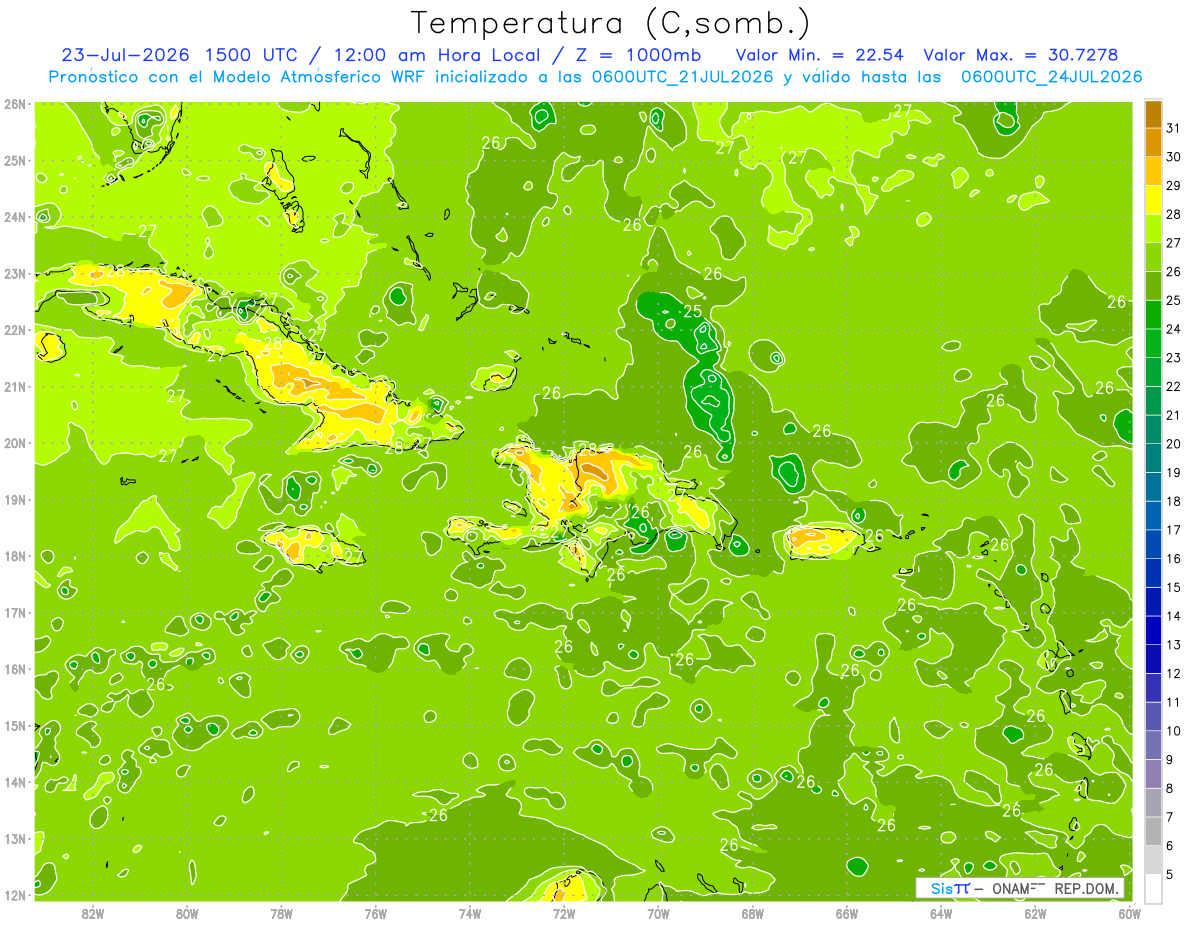Click the 20N latitude axis label

[14, 442]
